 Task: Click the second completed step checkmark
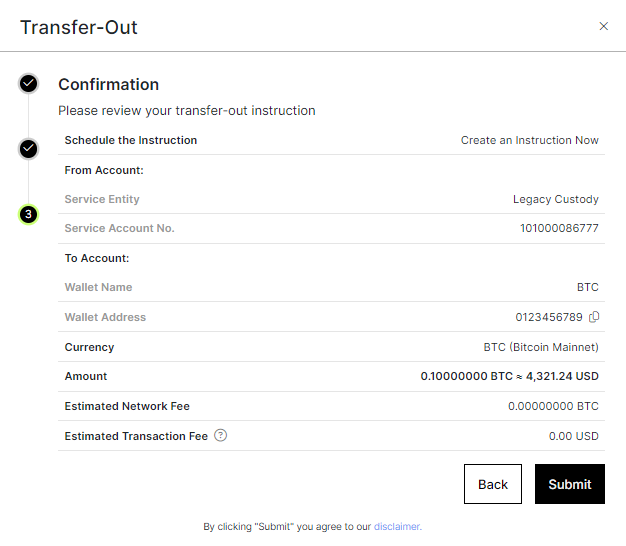coord(28,149)
